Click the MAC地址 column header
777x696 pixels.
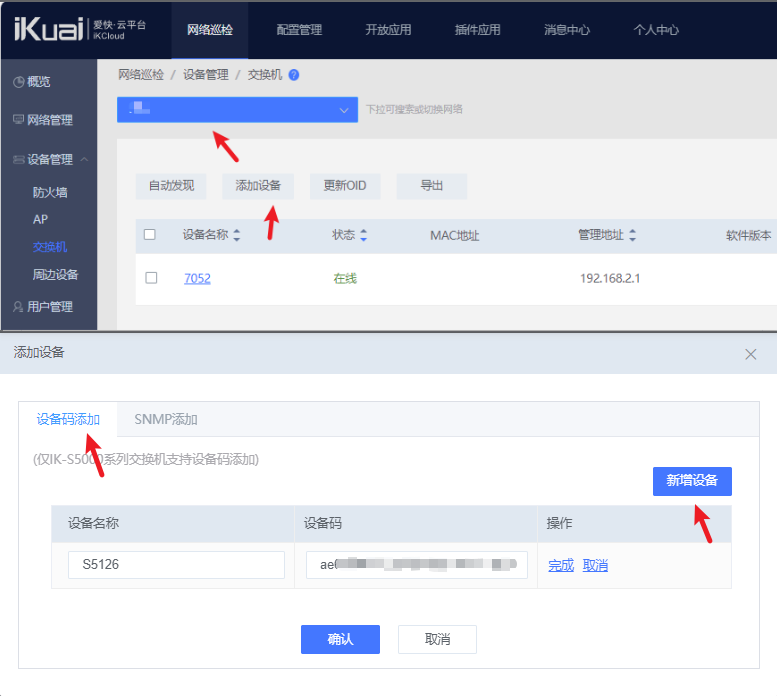click(x=454, y=235)
